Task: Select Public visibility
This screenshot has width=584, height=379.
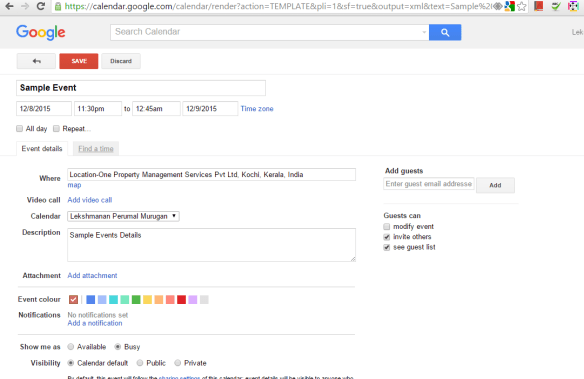Action: (x=140, y=363)
